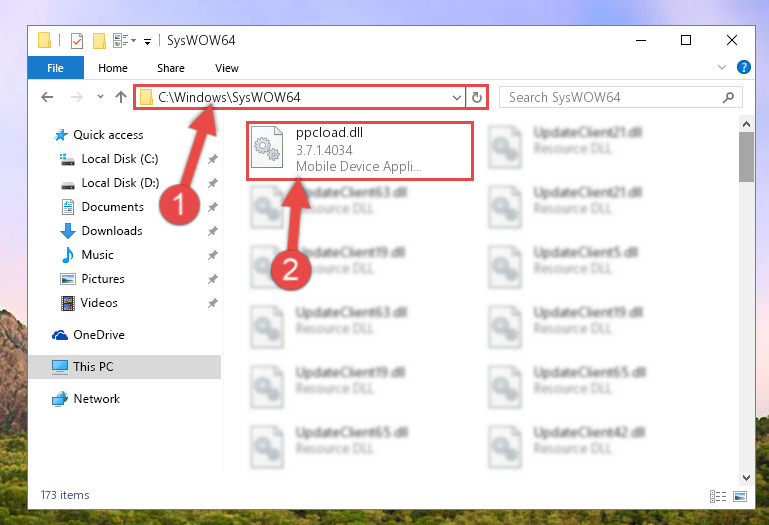Click the vertical scrollbar thumb

coord(746,157)
